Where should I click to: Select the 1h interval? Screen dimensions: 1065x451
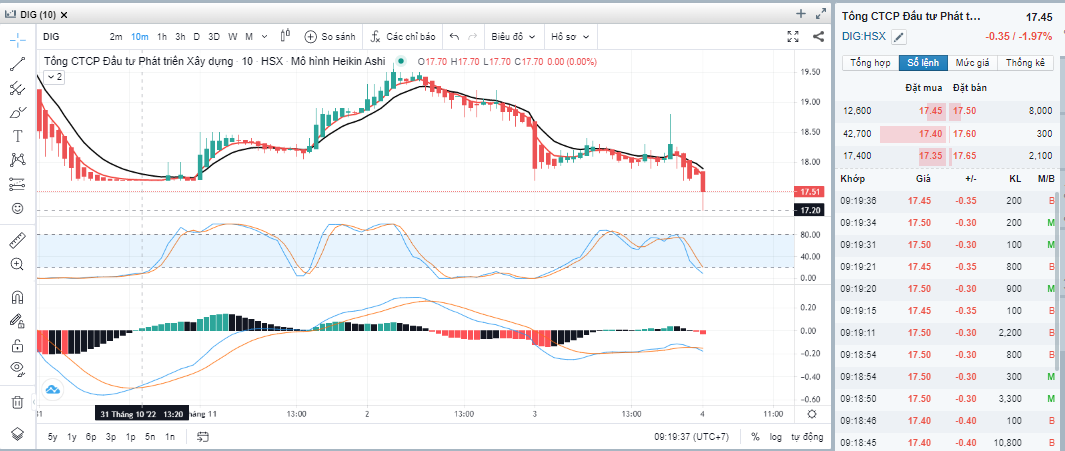162,37
